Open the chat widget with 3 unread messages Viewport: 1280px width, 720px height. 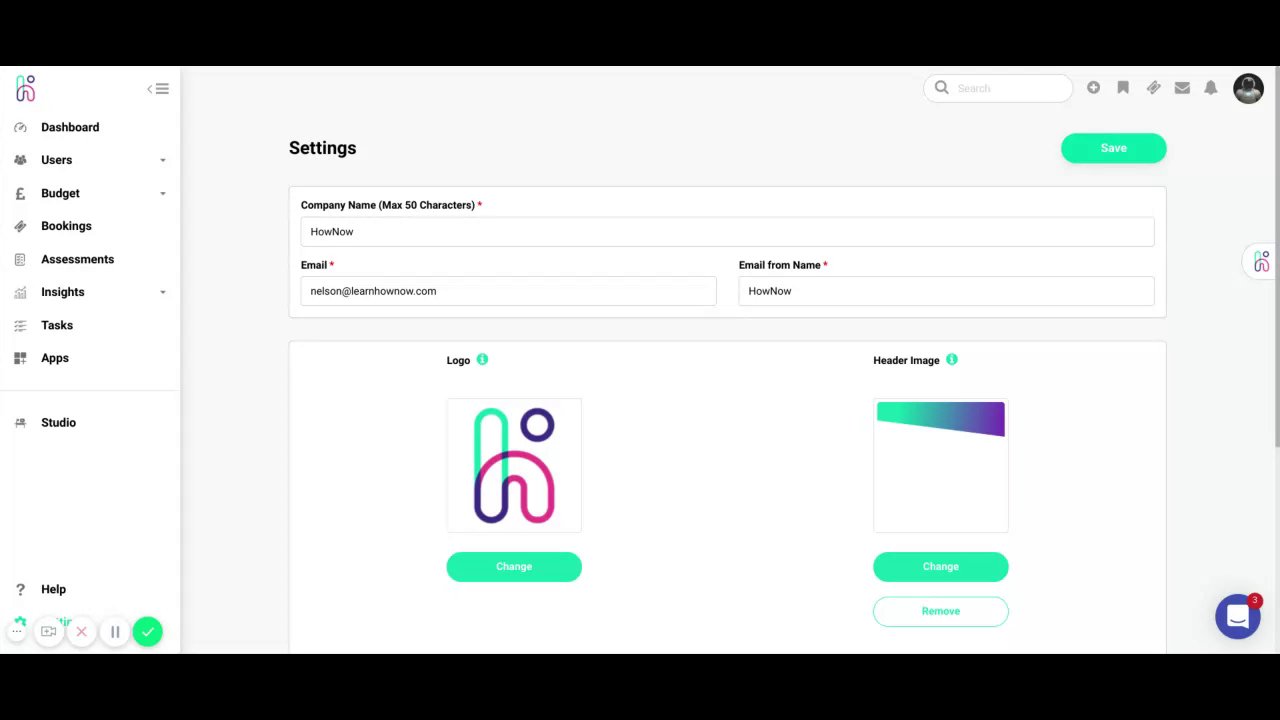pos(1238,616)
